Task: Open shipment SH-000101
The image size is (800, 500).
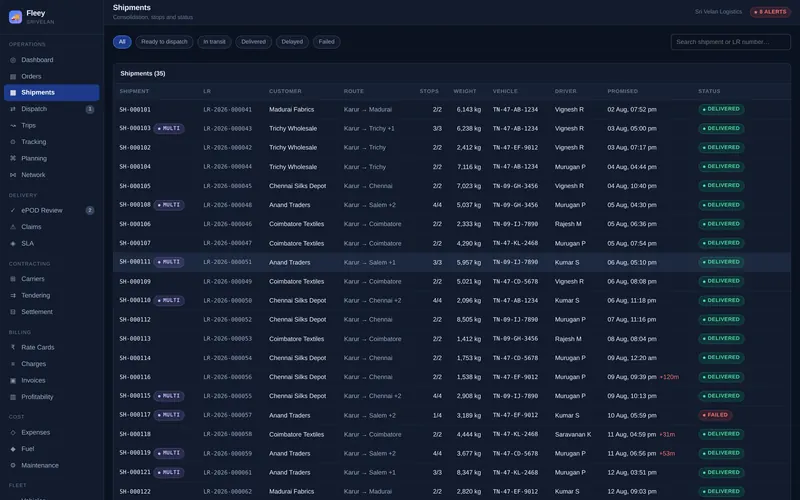Action: [135, 109]
